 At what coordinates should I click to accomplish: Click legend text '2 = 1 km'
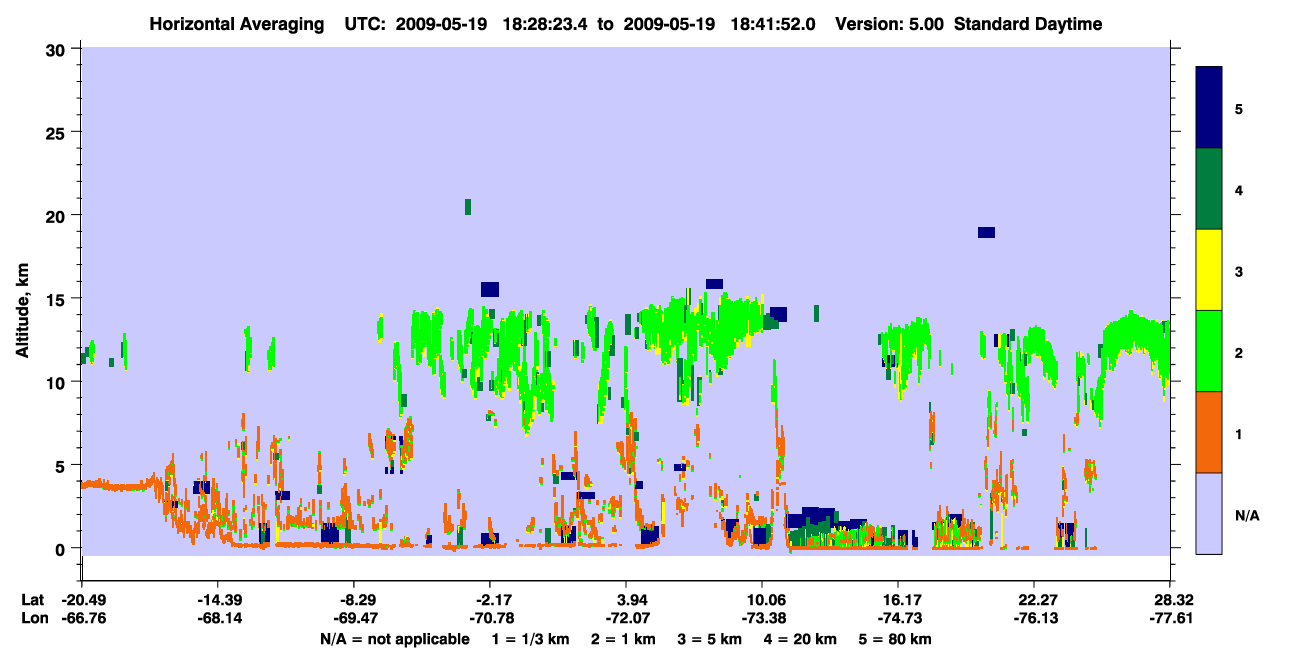pyautogui.click(x=624, y=639)
